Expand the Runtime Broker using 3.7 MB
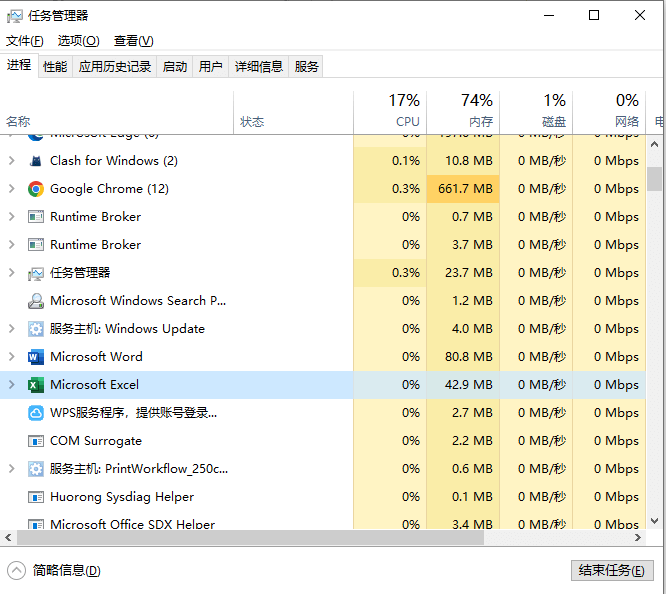666x594 pixels. [x=11, y=245]
